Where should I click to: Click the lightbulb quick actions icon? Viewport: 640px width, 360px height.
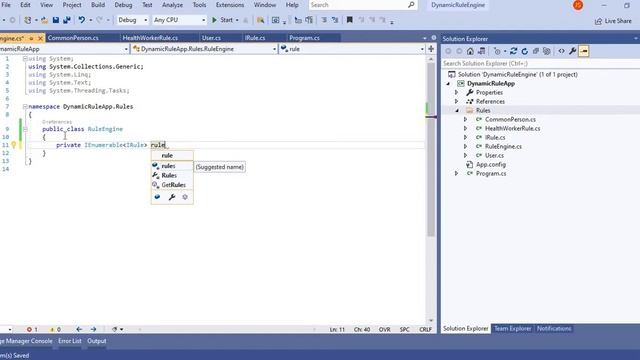(13, 145)
